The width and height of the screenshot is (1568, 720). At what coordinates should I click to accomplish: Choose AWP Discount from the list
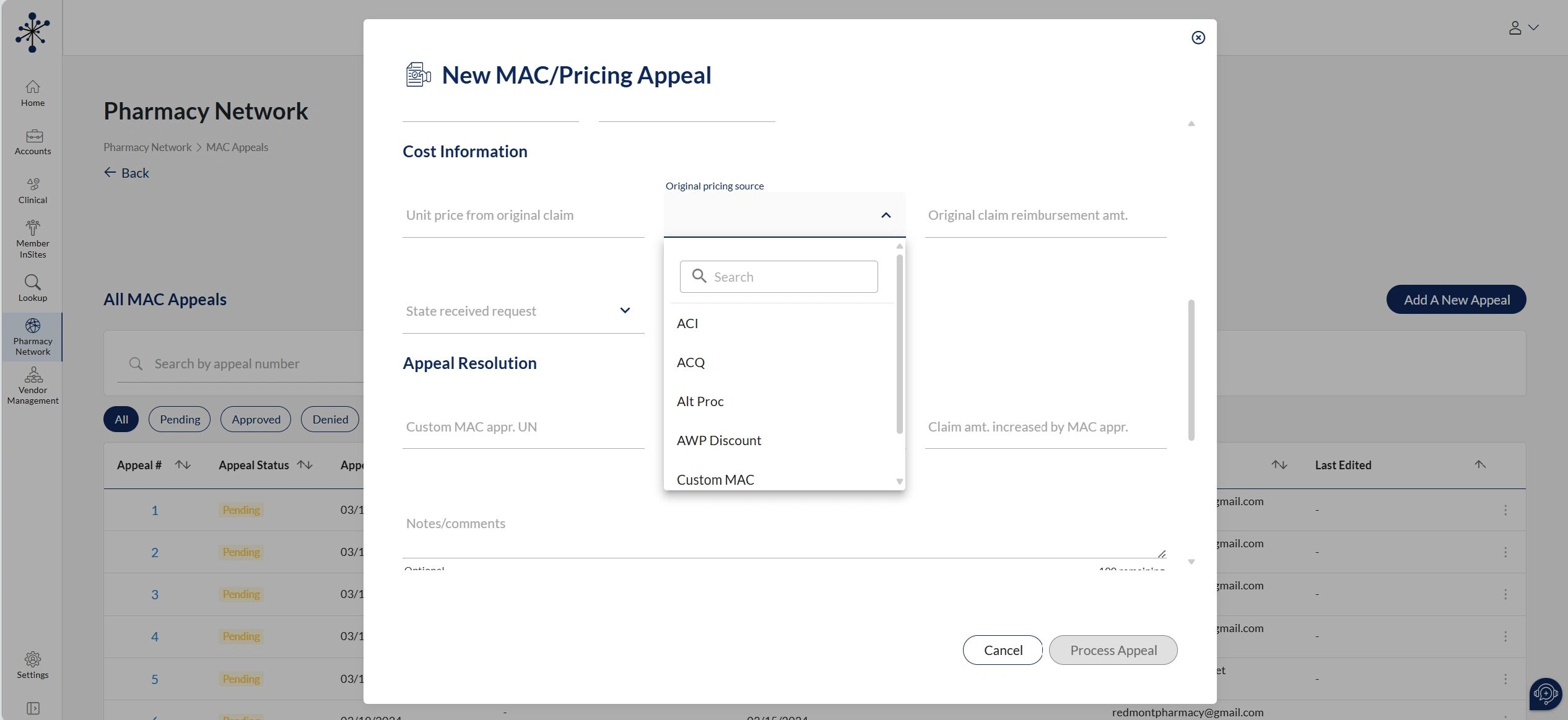[x=718, y=441]
